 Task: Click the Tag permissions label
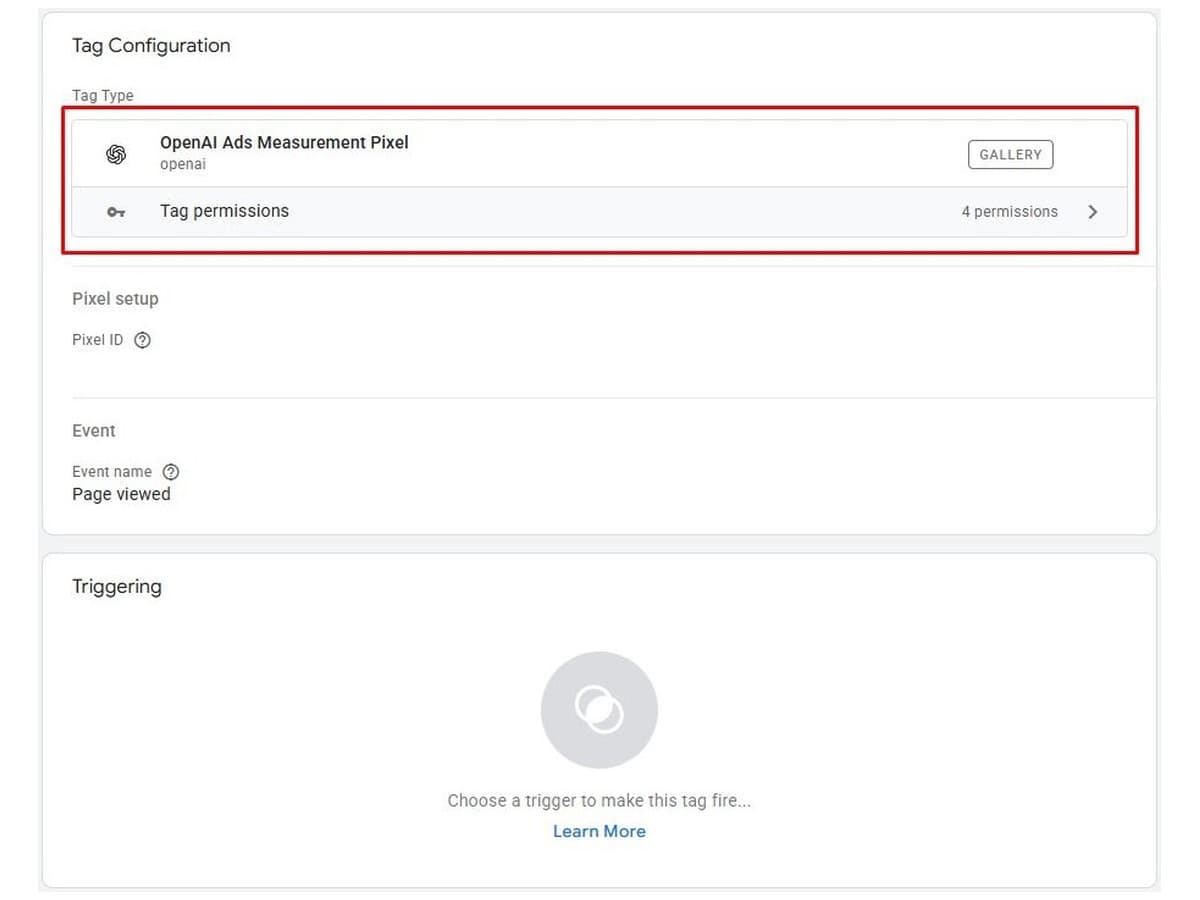coord(224,211)
